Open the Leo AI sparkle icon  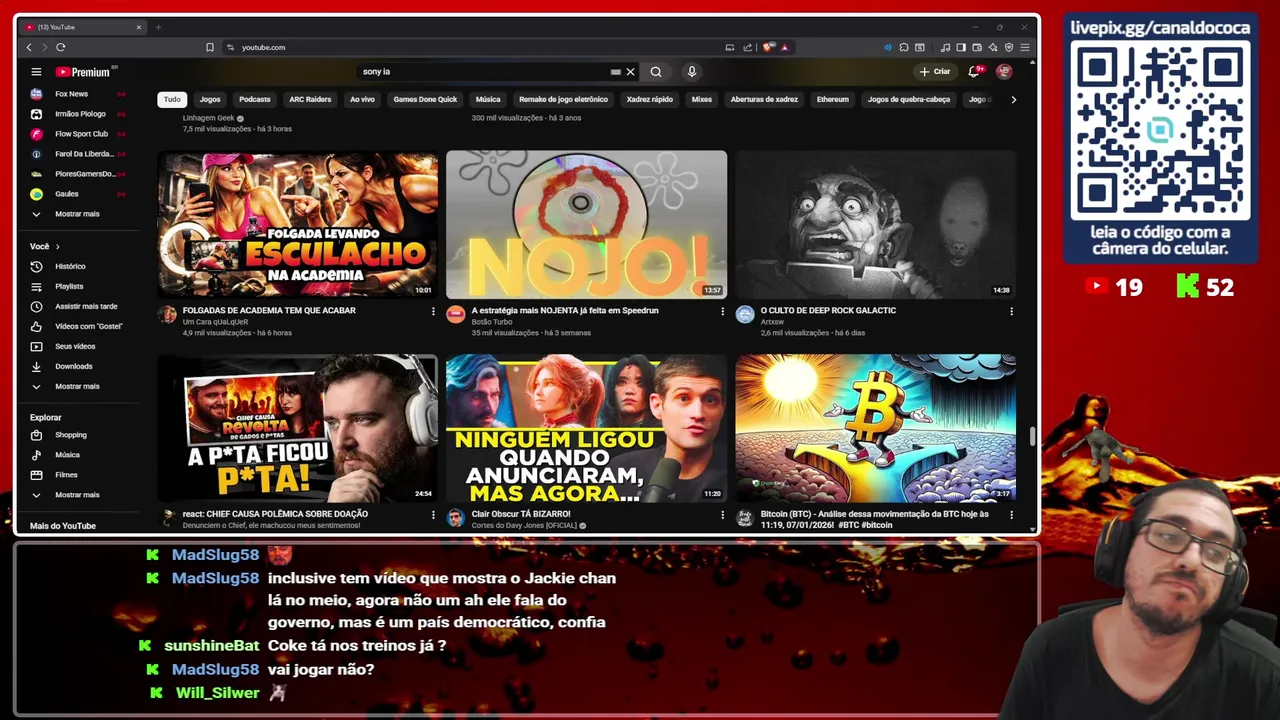pos(993,47)
